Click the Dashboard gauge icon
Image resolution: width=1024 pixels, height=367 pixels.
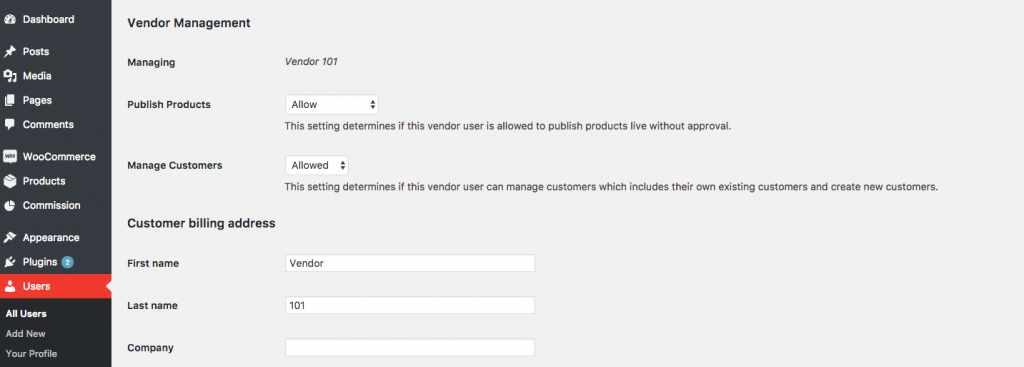pyautogui.click(x=10, y=20)
